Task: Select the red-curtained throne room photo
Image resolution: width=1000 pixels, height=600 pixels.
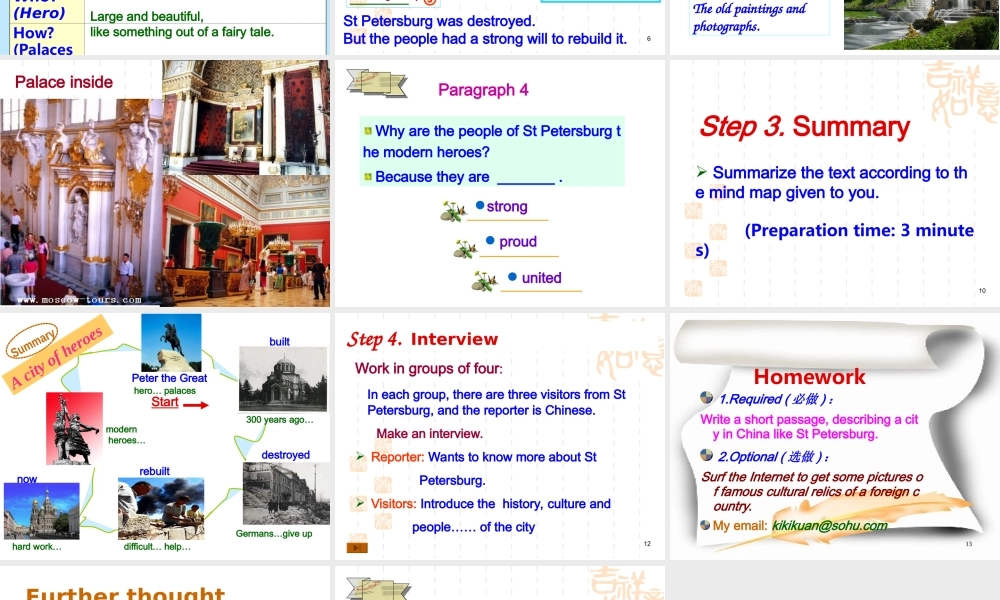Action: click(x=246, y=117)
